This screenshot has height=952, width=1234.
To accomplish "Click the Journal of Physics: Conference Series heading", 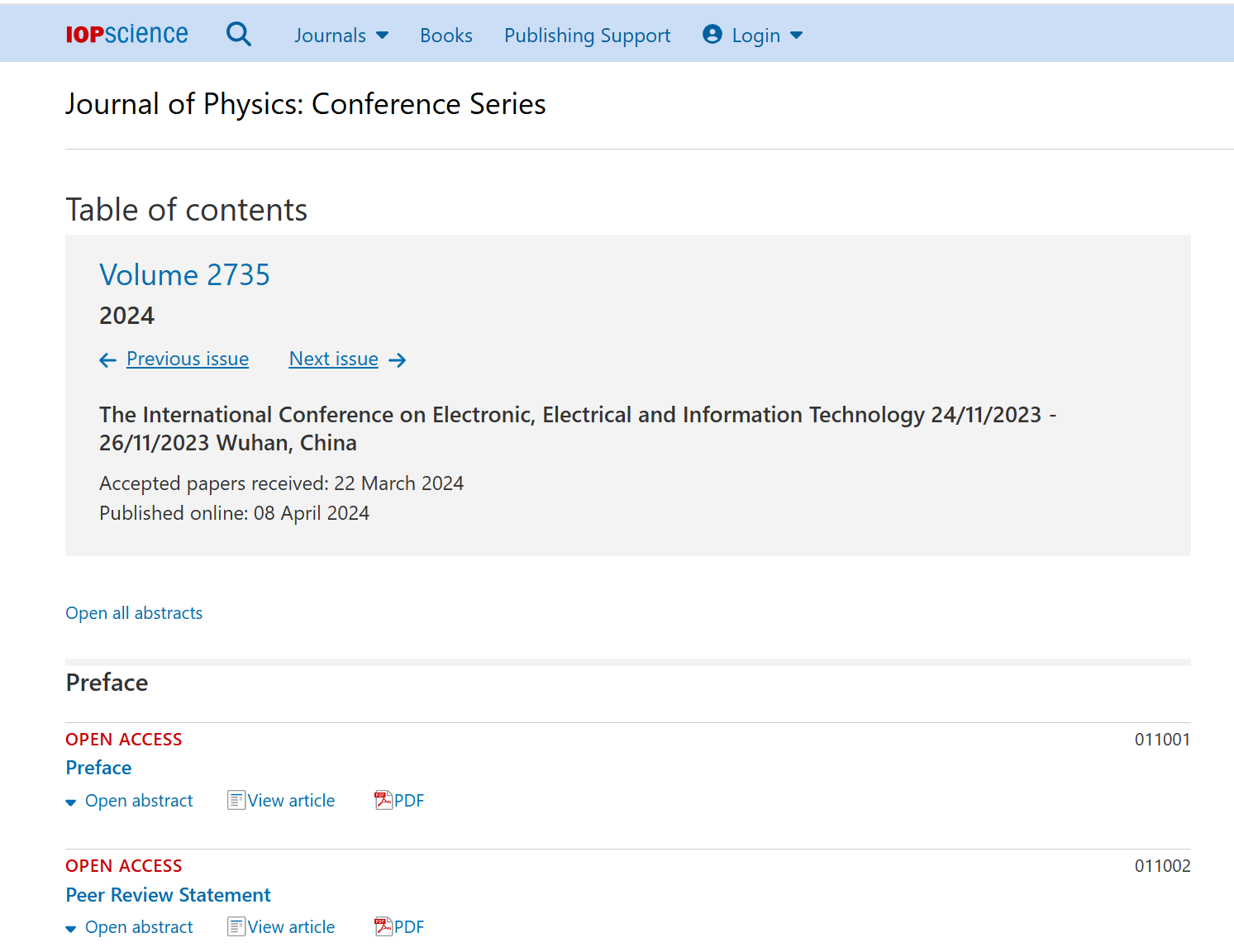I will 306,104.
